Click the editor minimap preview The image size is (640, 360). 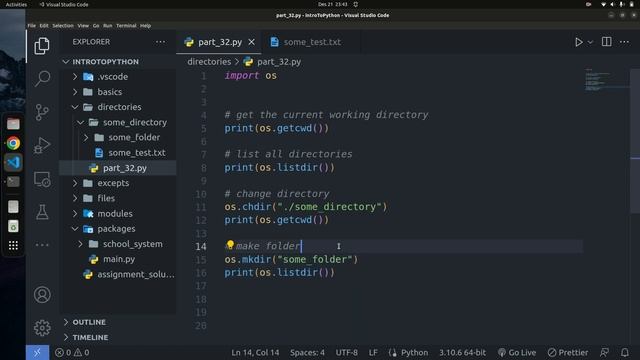point(606,80)
